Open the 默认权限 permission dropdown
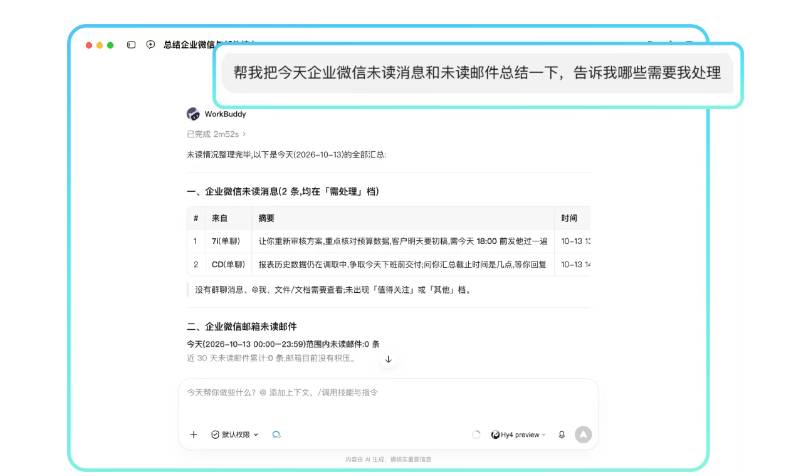 coord(235,434)
